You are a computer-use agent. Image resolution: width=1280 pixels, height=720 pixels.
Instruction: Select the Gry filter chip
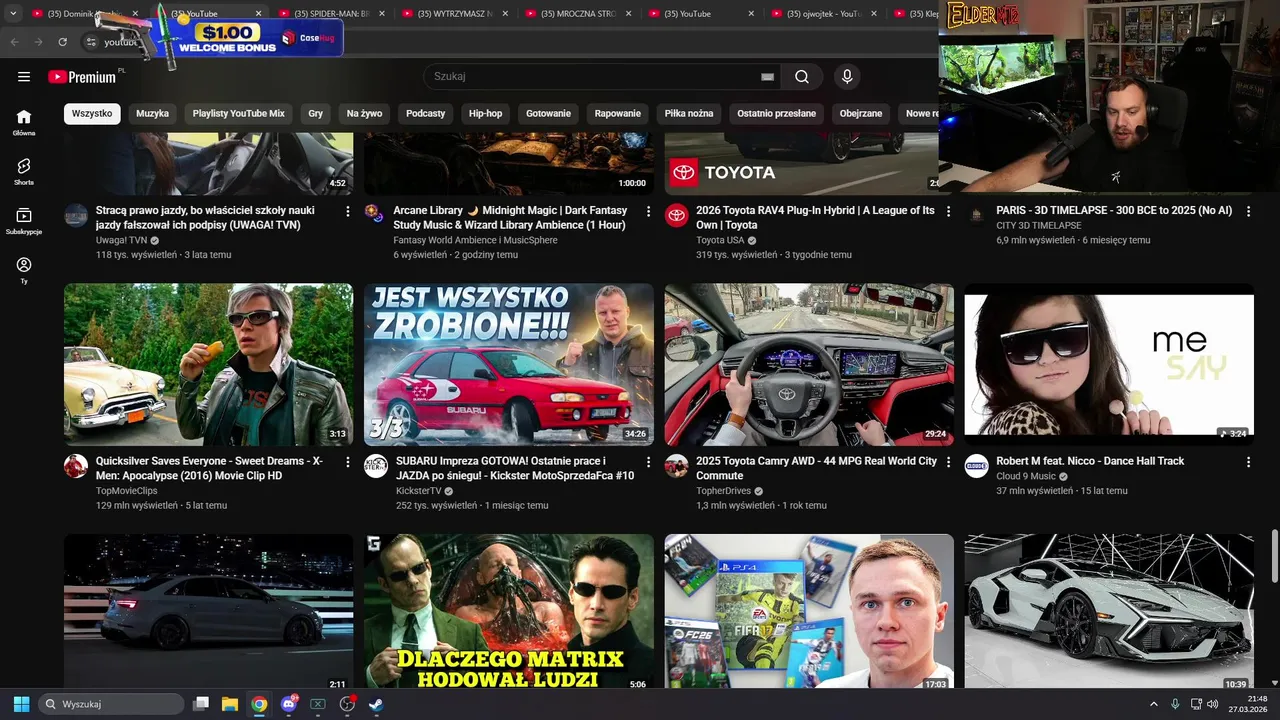point(316,114)
